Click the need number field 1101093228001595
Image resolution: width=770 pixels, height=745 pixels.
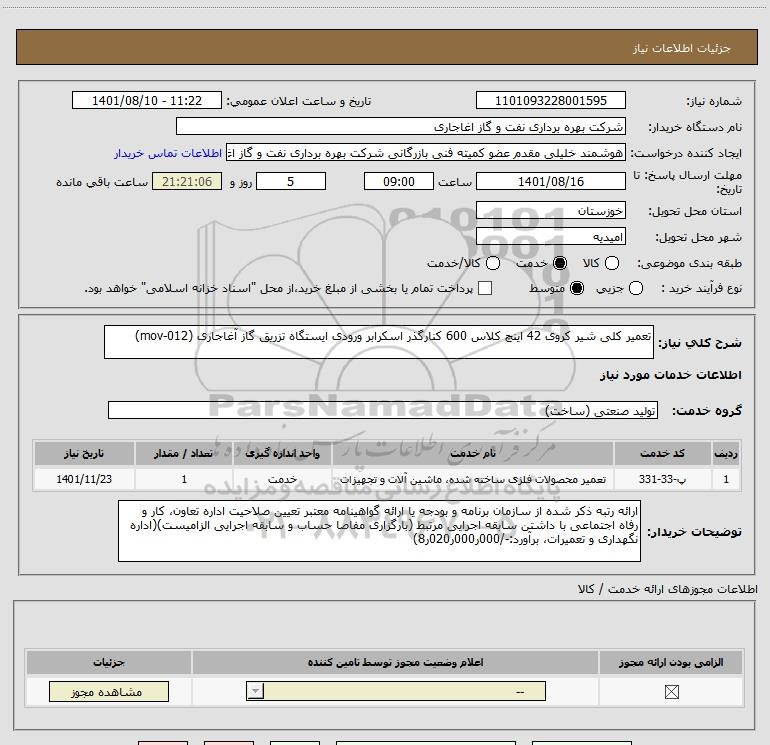550,100
